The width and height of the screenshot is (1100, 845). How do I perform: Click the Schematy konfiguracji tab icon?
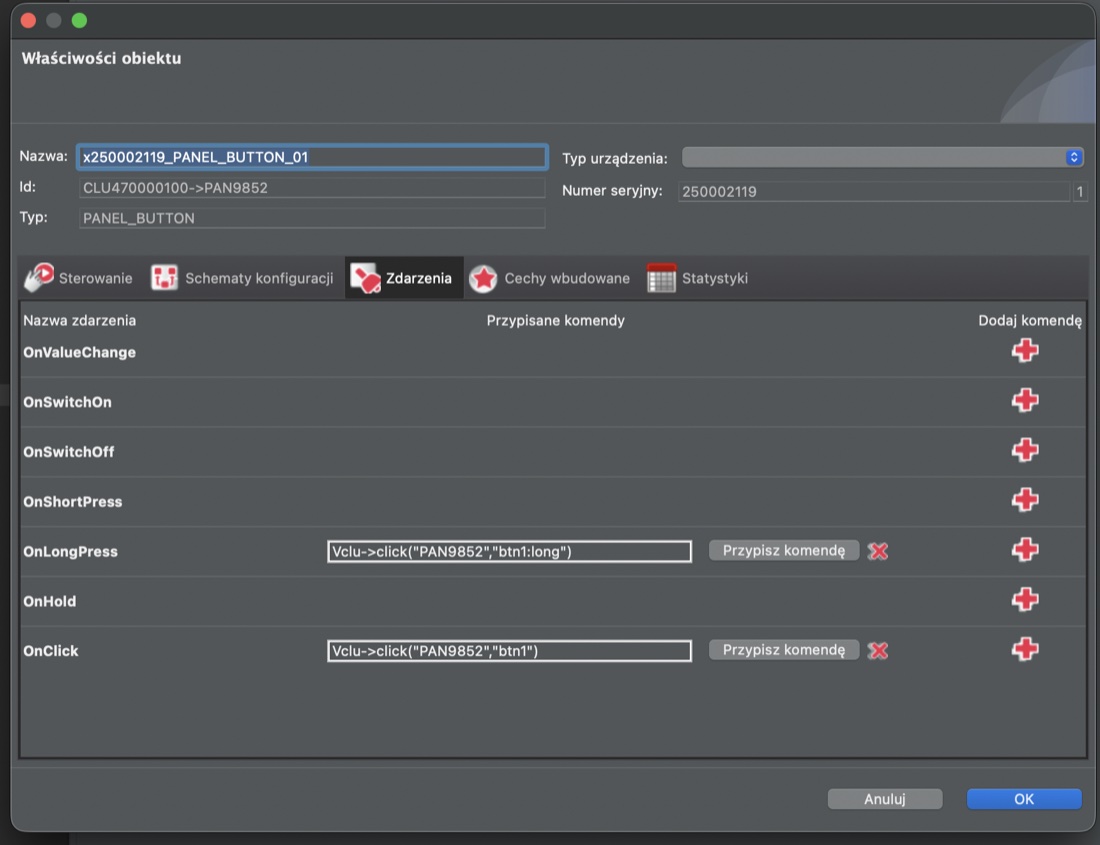(x=164, y=278)
